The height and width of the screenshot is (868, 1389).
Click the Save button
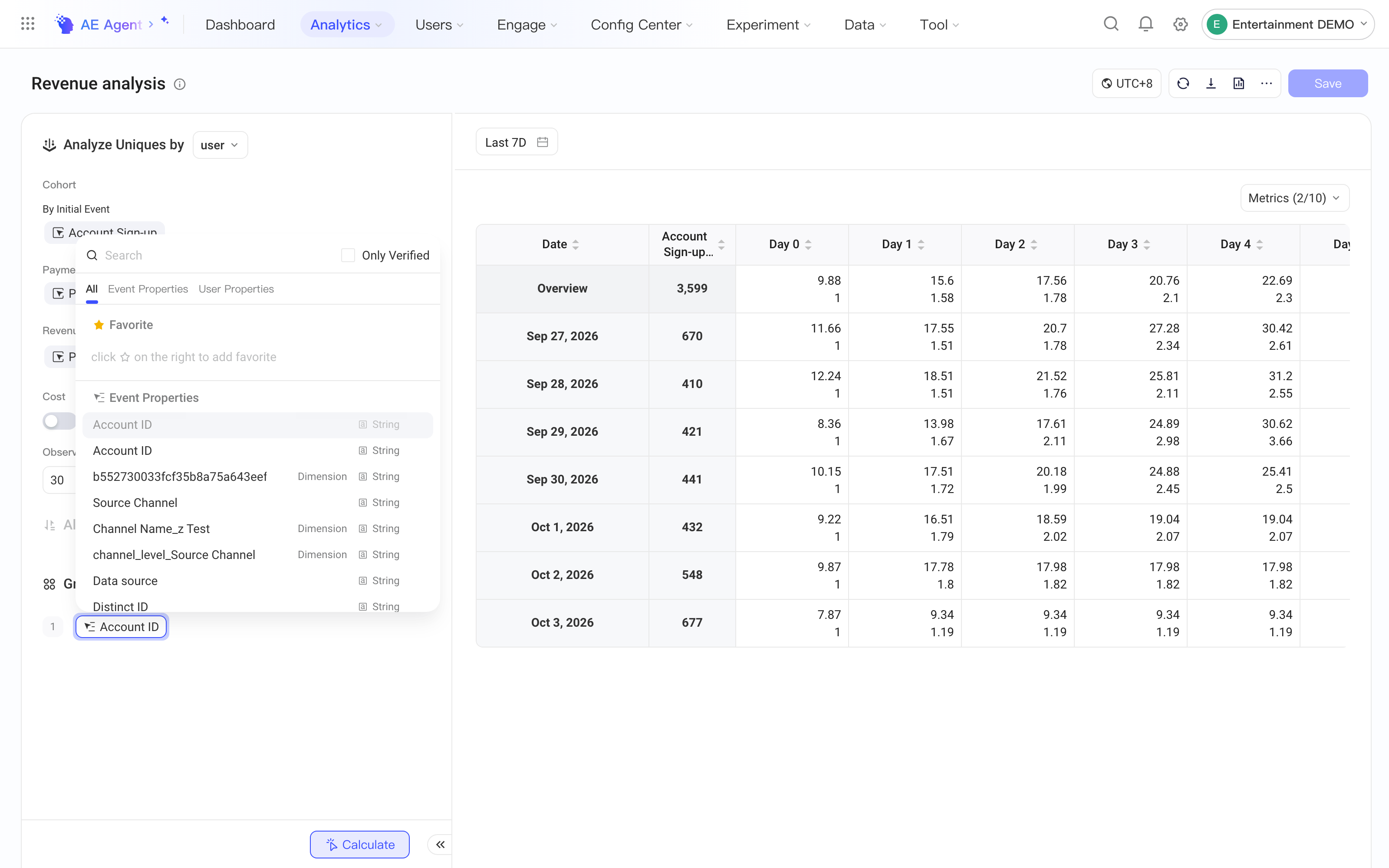pyautogui.click(x=1328, y=84)
